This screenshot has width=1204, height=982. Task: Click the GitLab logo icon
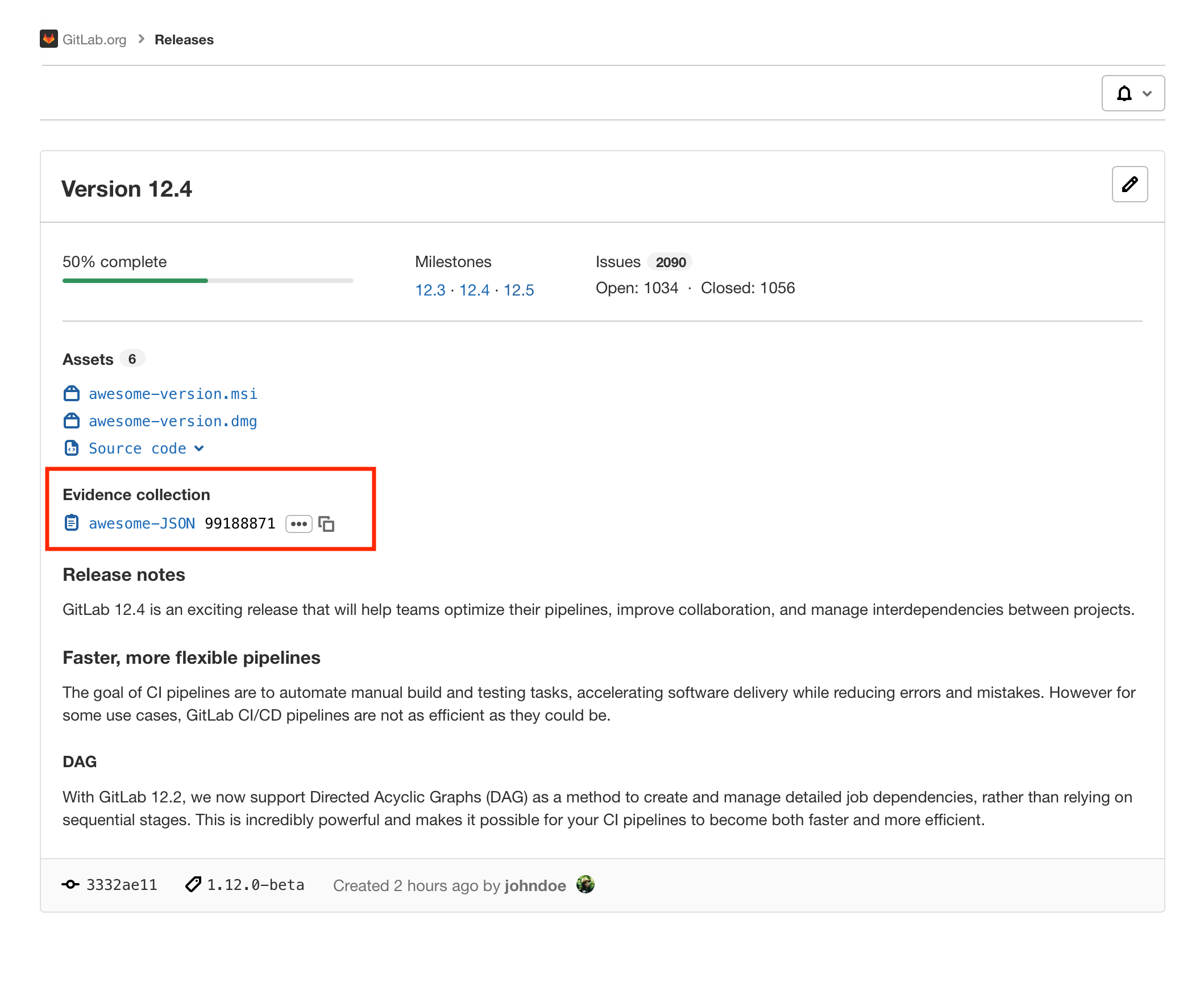[x=50, y=39]
